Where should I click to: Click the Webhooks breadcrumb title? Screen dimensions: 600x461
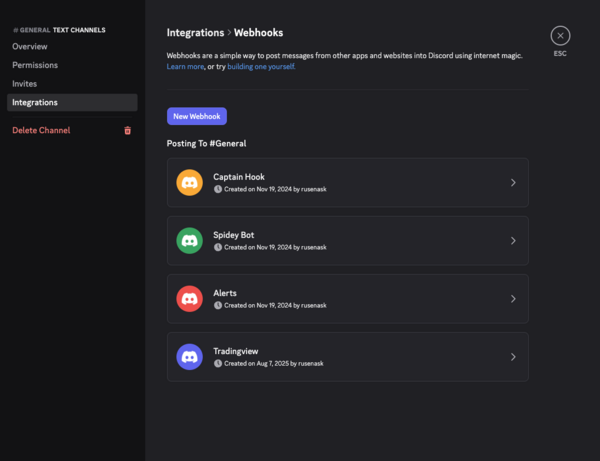[x=258, y=33]
